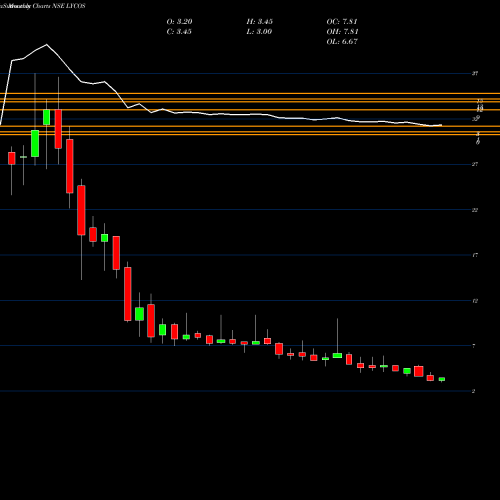Click the low value L: 3.00
Screen dimensions: 500x500
259,32
